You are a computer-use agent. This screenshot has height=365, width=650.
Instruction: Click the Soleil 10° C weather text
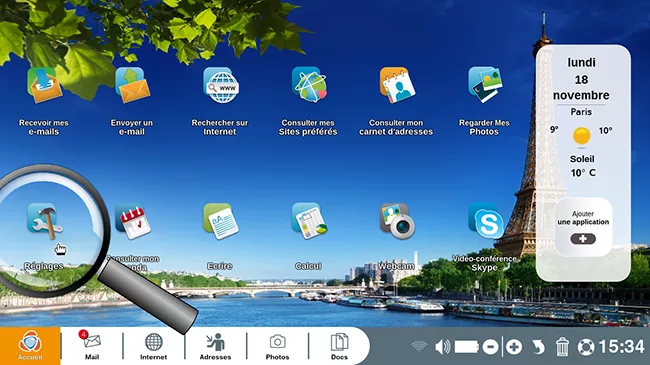(x=582, y=166)
